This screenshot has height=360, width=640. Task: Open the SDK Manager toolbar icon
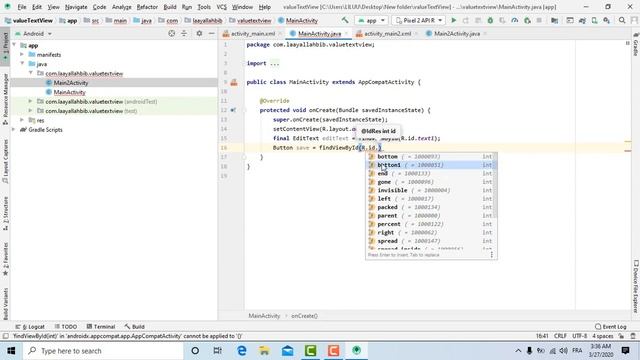607,20
